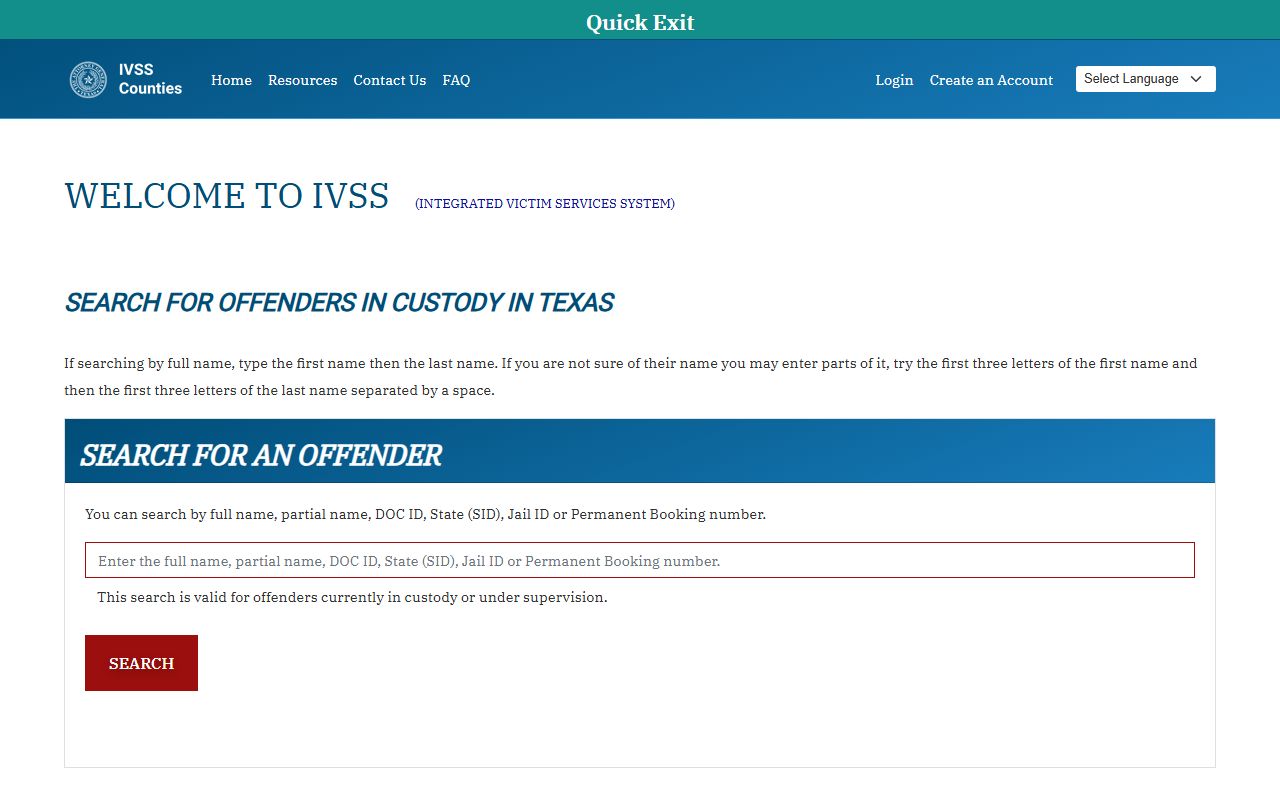Click the '(INTEGRATED VICTIM SERVICES SYSTEM)' text
This screenshot has width=1280, height=800.
(x=545, y=204)
